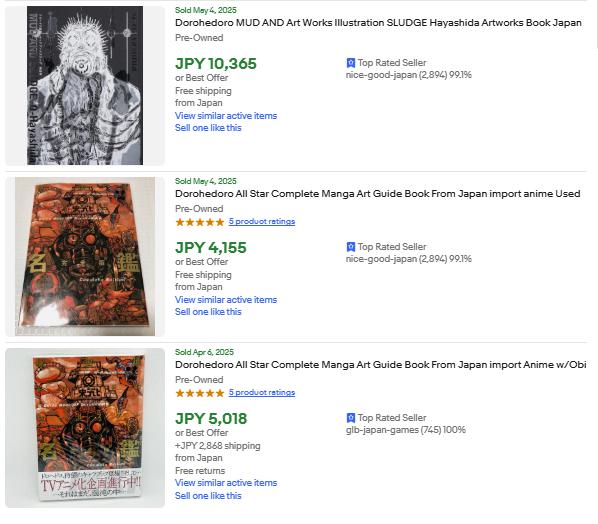Open Dorohedoro All Star Guide Book Used listing
The height and width of the screenshot is (524, 598).
click(x=378, y=194)
